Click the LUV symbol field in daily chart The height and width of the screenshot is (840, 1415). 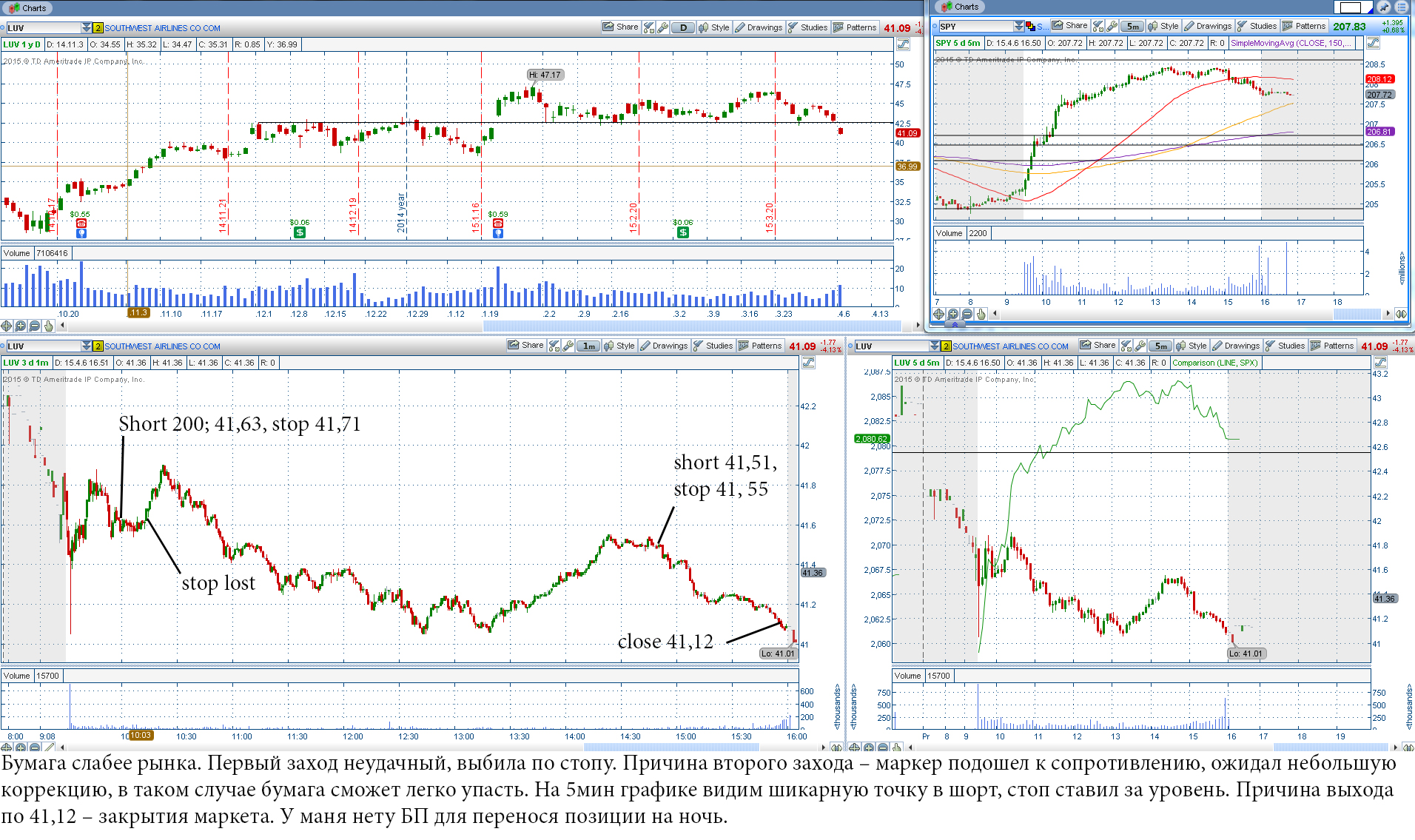click(x=43, y=28)
